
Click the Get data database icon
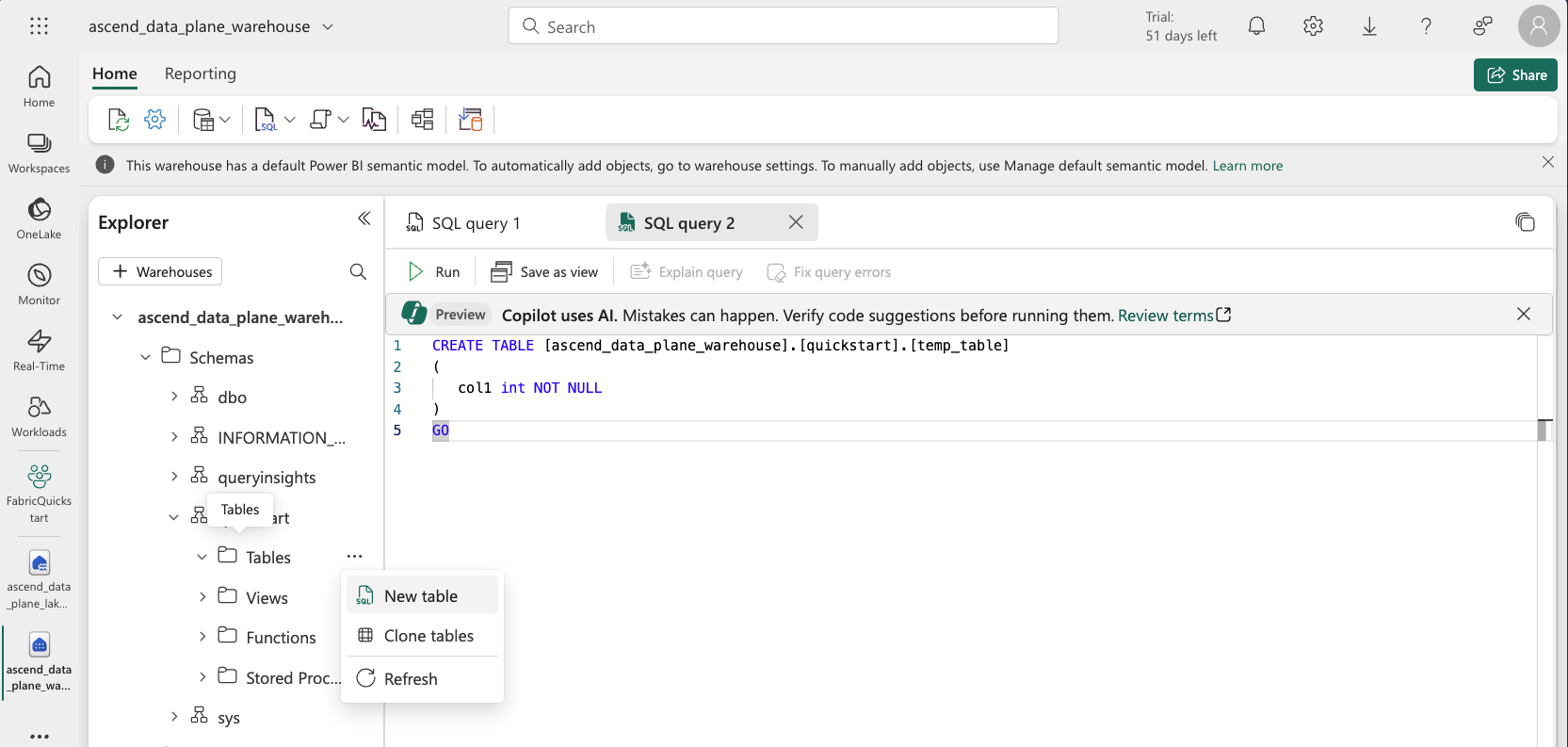[x=202, y=120]
